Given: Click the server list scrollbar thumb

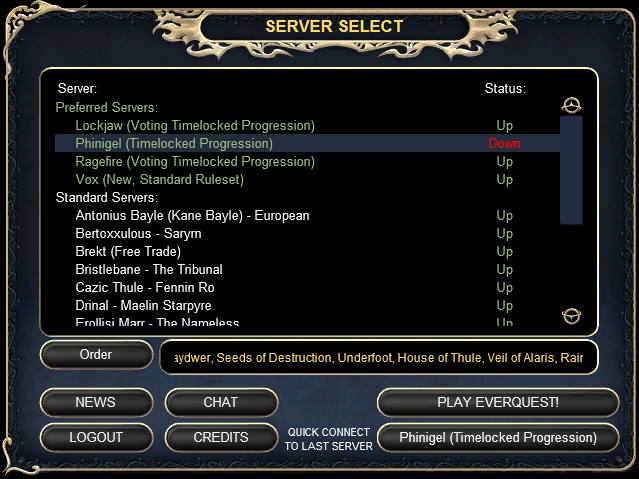Looking at the screenshot, I should click(571, 170).
